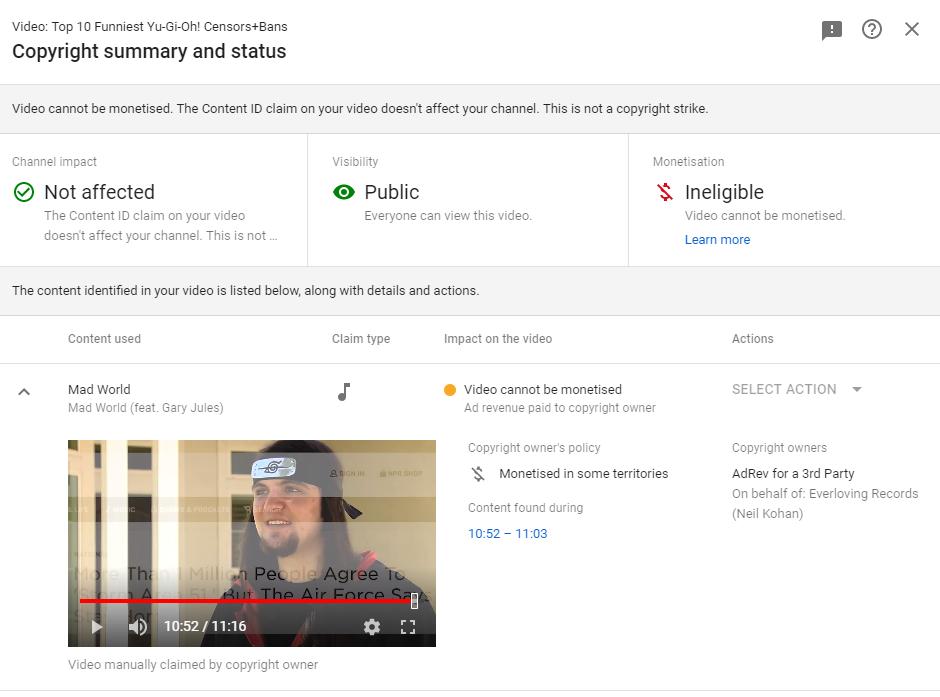
Task: Click Ad revenue paid to copyright owner
Action: point(560,408)
